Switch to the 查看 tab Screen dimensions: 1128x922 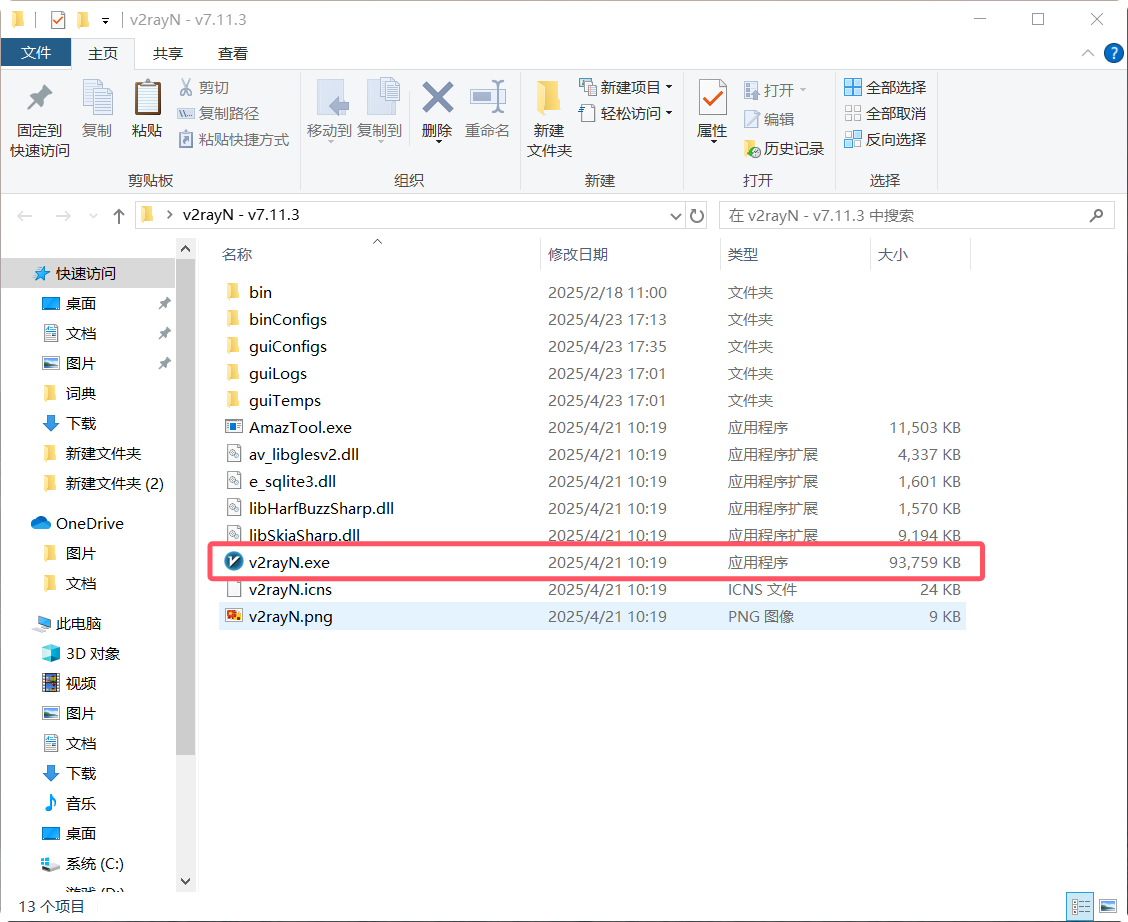(x=233, y=53)
